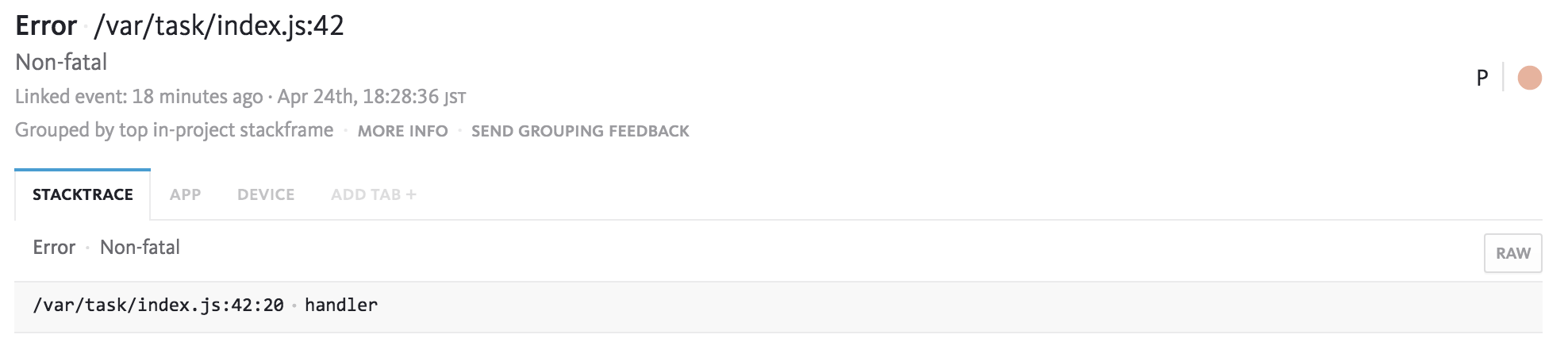The image size is (1568, 346).
Task: Switch to the STACKTRACE tab
Action: pyautogui.click(x=83, y=194)
